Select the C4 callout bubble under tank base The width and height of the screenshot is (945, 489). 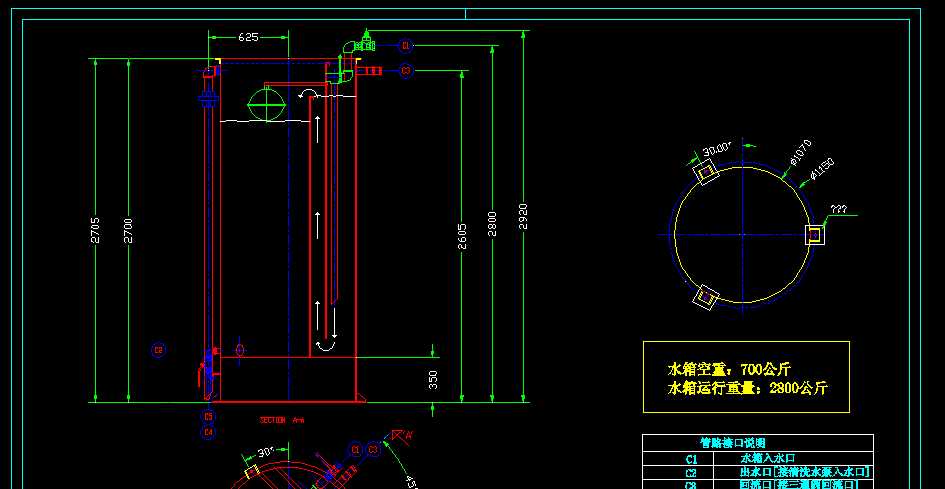point(208,432)
